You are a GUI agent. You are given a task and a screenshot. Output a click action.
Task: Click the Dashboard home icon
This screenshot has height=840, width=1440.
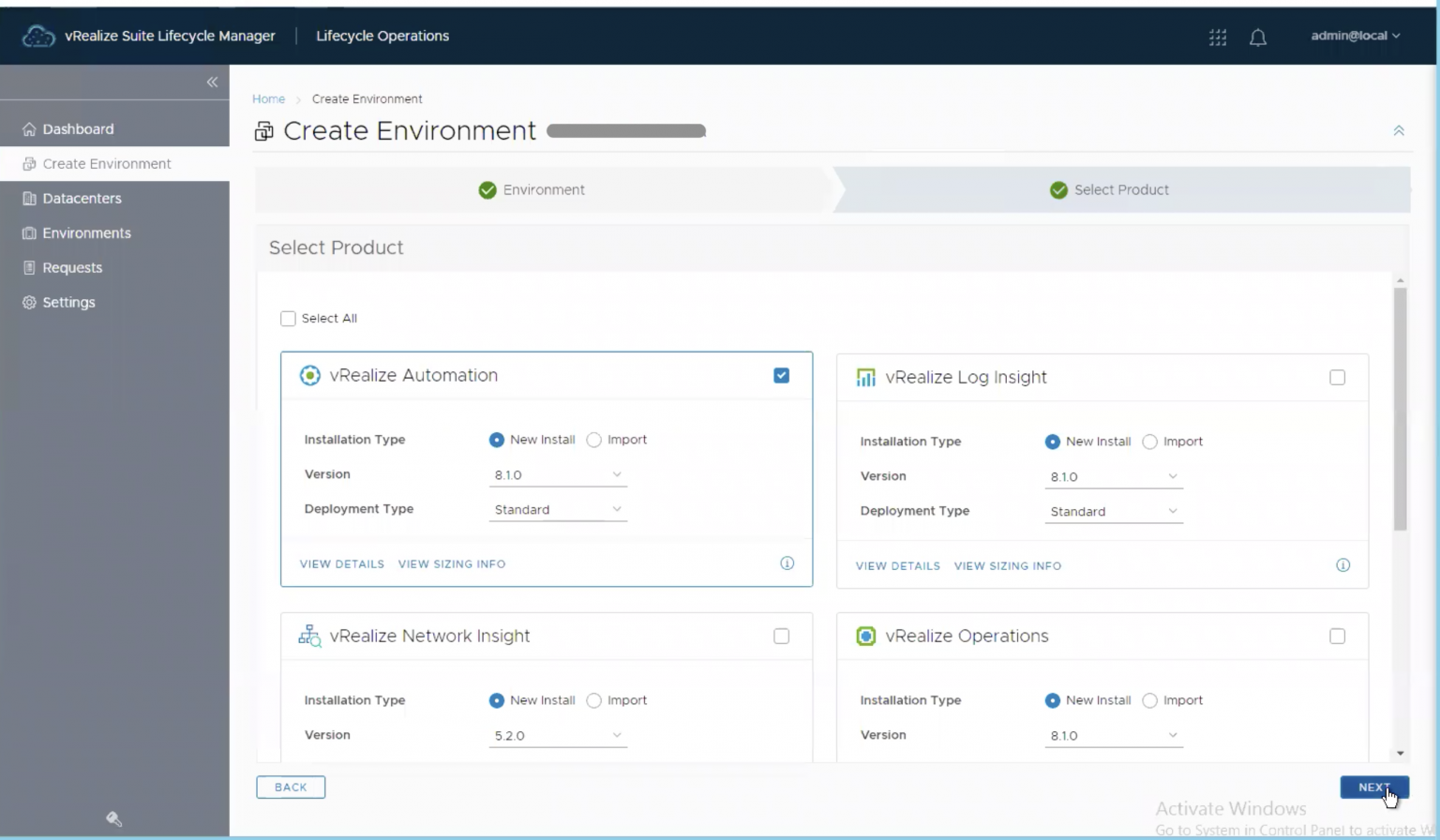coord(29,129)
